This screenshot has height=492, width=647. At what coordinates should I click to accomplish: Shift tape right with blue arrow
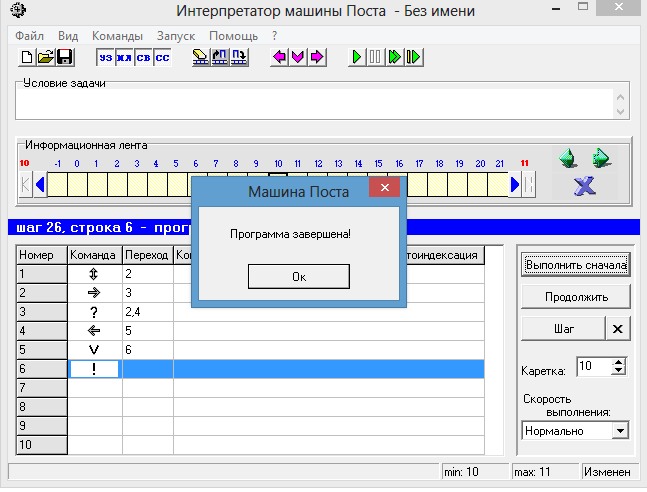tap(515, 184)
